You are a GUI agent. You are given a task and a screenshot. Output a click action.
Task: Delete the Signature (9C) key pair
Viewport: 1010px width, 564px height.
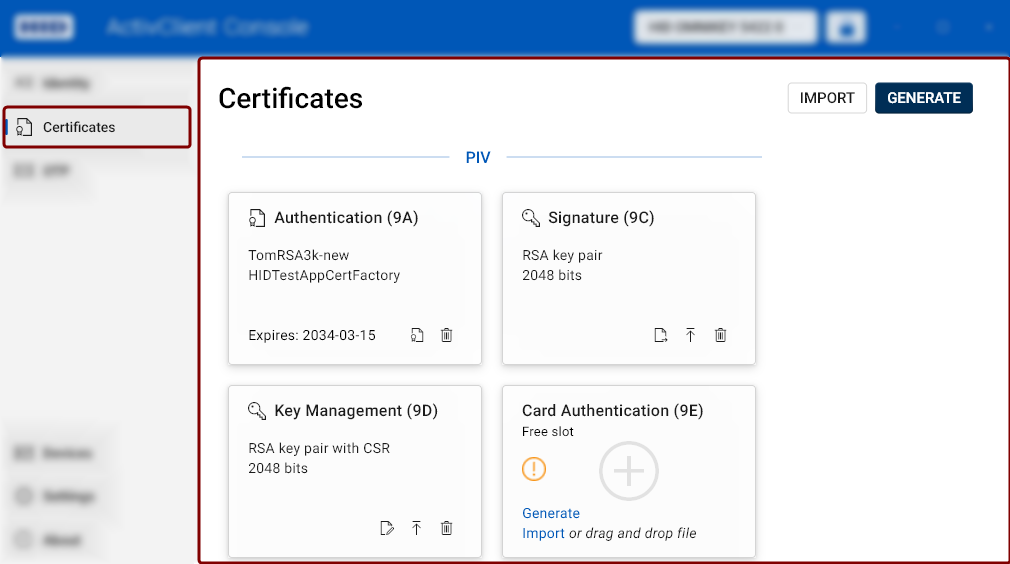coord(721,336)
